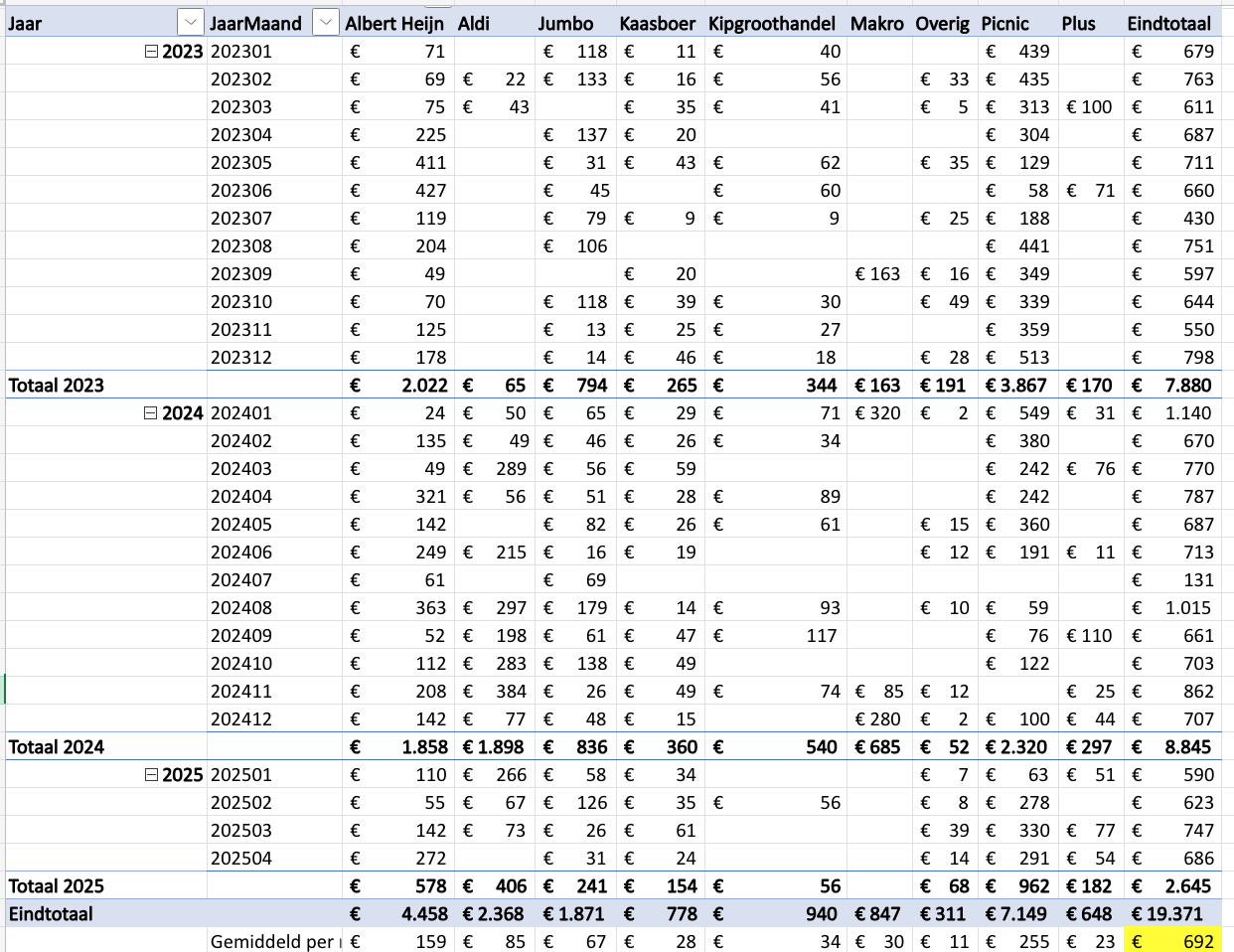This screenshot has height=952, width=1234.
Task: Click Picnic value 441 for 202308
Action: point(1033,246)
